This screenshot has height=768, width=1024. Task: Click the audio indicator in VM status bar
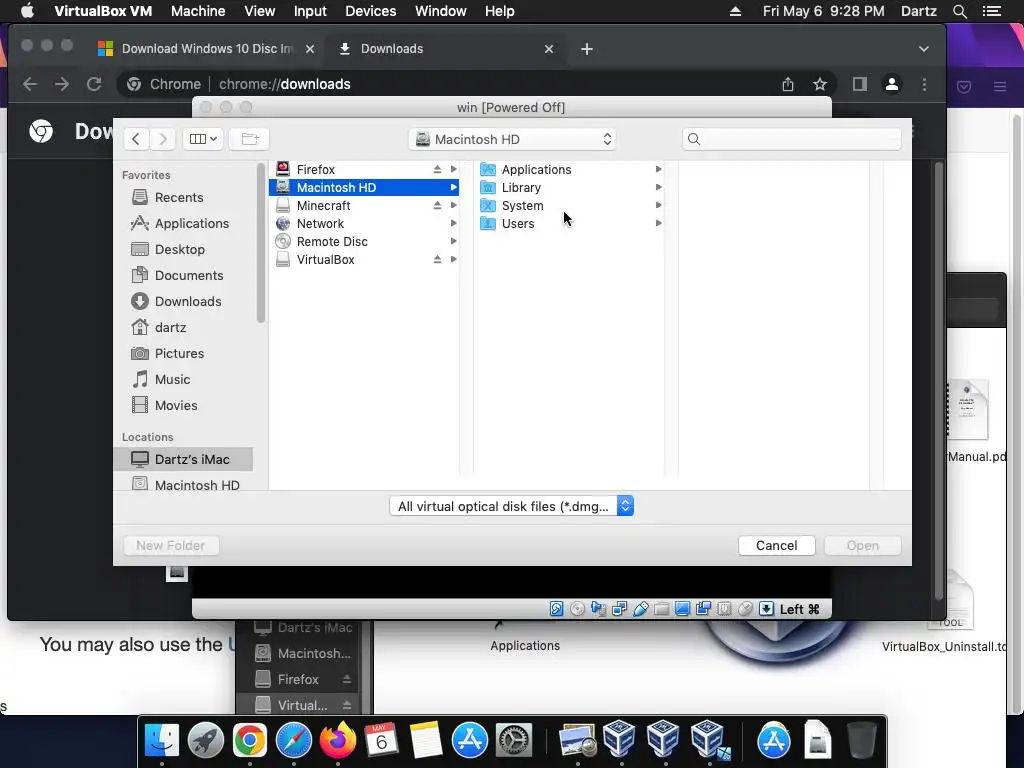click(x=598, y=609)
